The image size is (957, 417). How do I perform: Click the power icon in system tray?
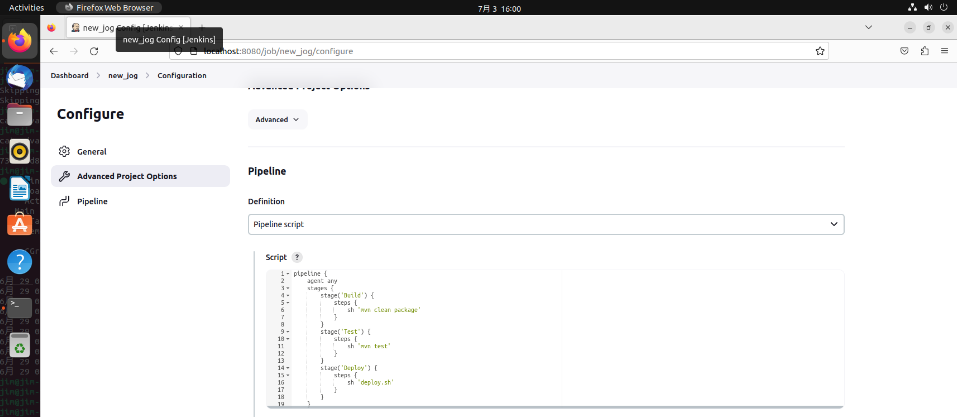point(944,7)
